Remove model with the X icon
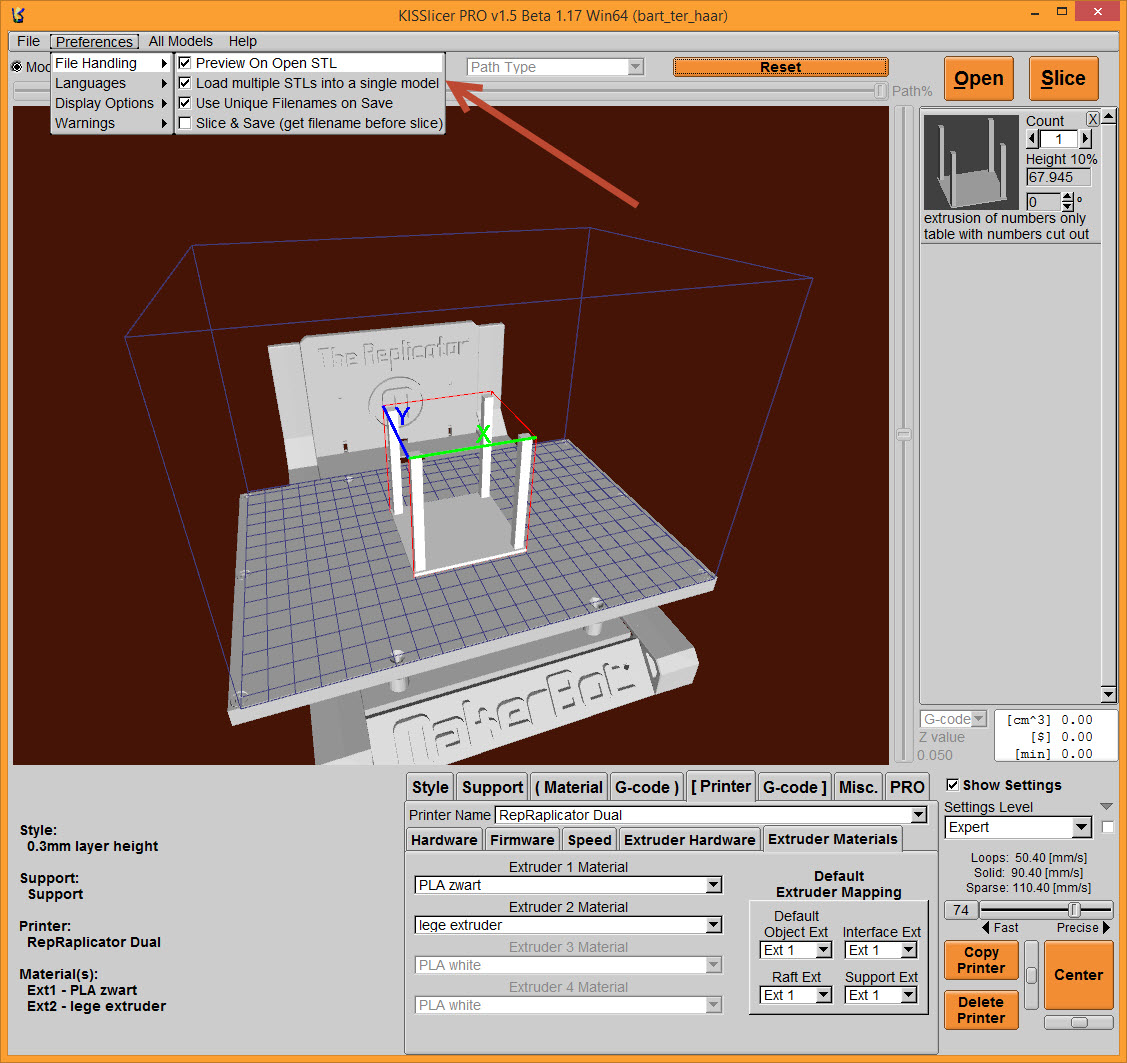1127x1063 pixels. (x=1092, y=119)
